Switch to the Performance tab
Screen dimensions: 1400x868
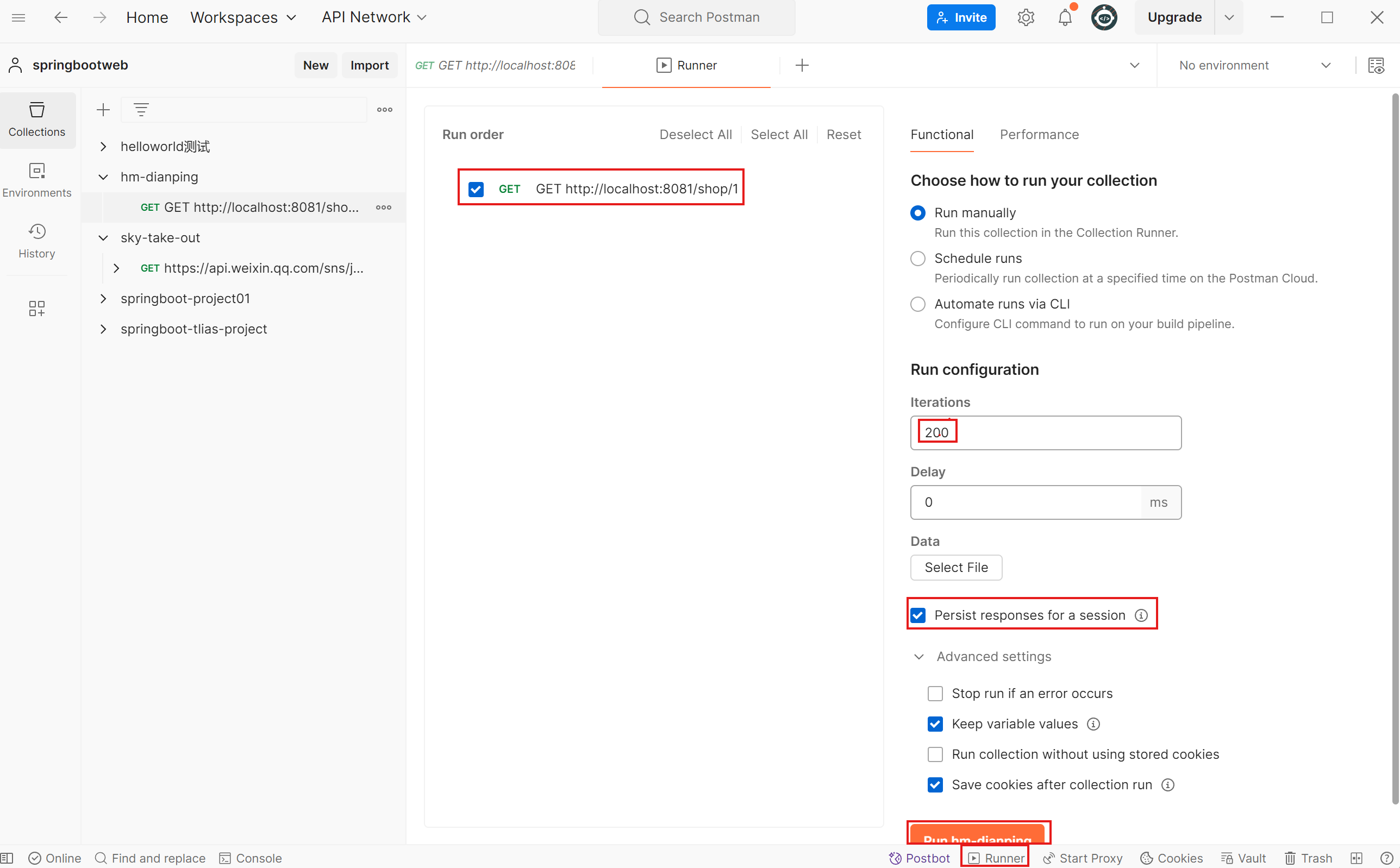click(x=1039, y=134)
